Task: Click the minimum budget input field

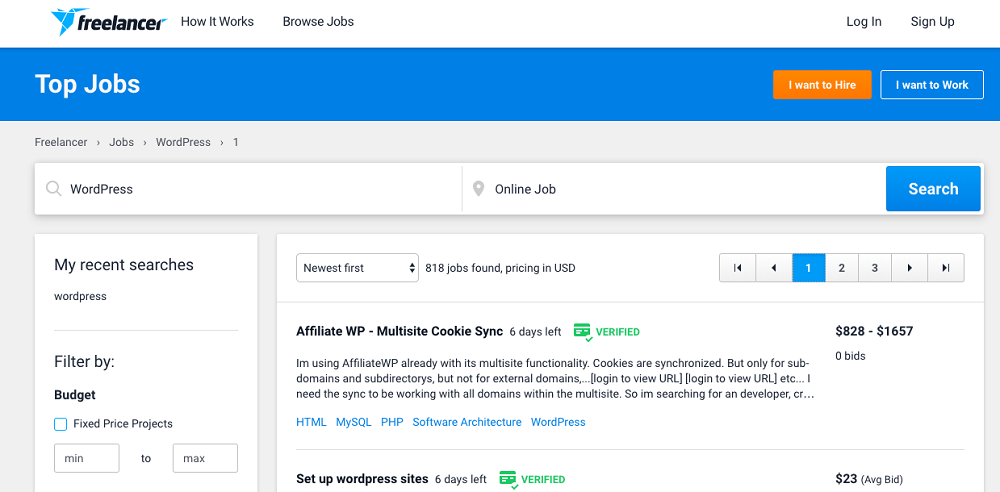Action: pos(87,458)
